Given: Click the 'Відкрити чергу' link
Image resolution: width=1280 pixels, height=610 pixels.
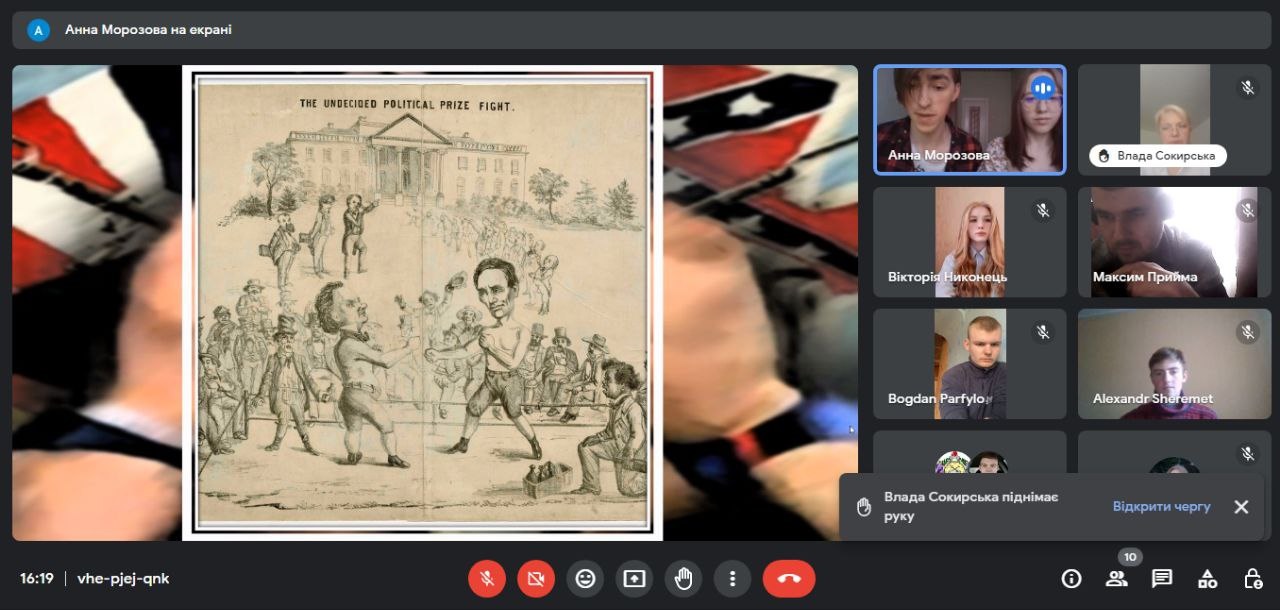Looking at the screenshot, I should point(1161,506).
